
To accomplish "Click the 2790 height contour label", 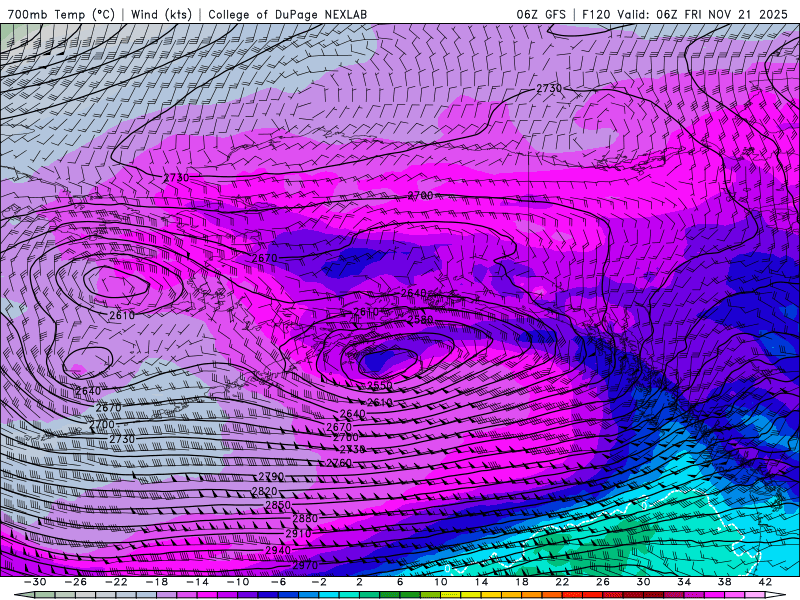I will point(271,477).
